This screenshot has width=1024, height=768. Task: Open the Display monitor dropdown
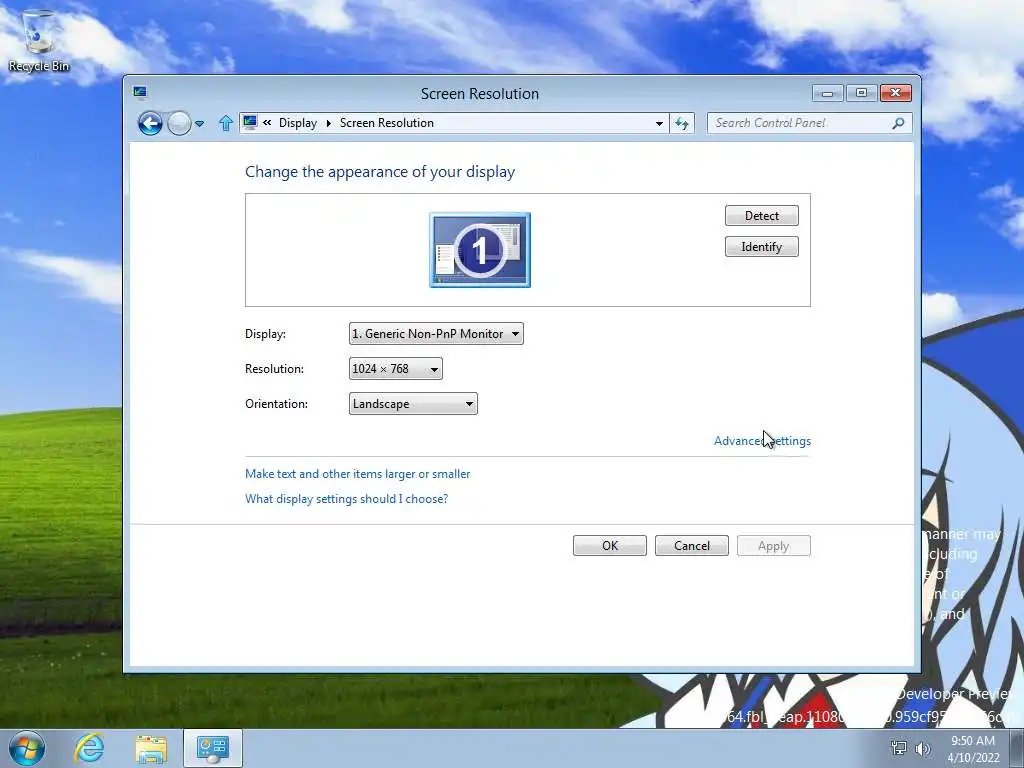tap(436, 334)
